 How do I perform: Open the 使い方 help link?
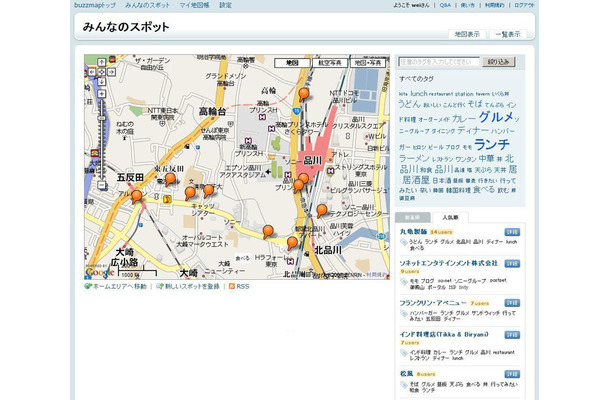467,5
